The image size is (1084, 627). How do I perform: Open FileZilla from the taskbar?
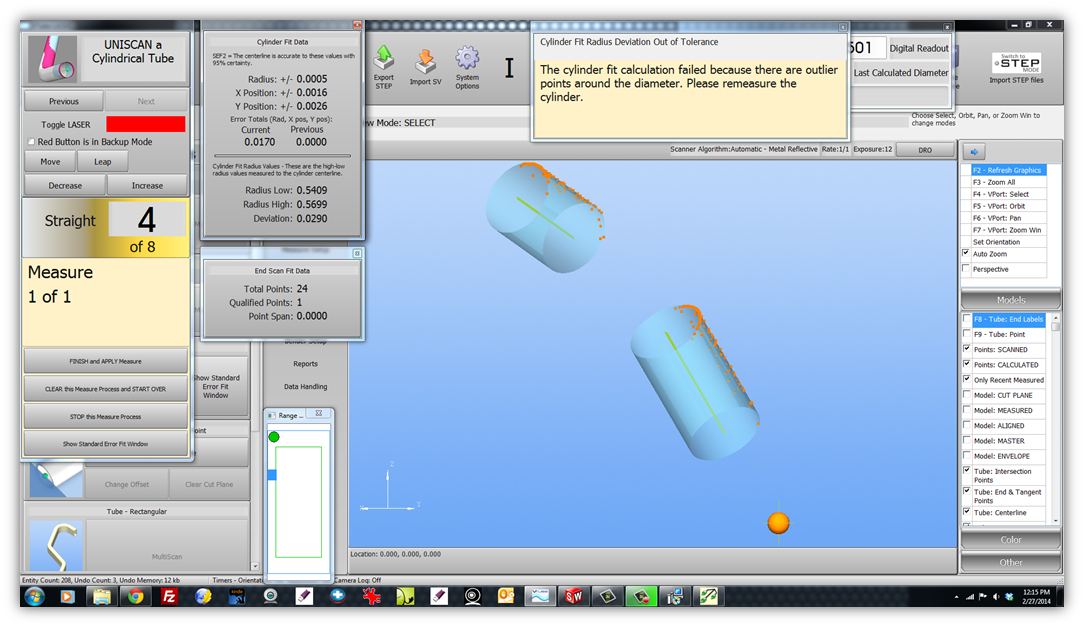tap(169, 597)
